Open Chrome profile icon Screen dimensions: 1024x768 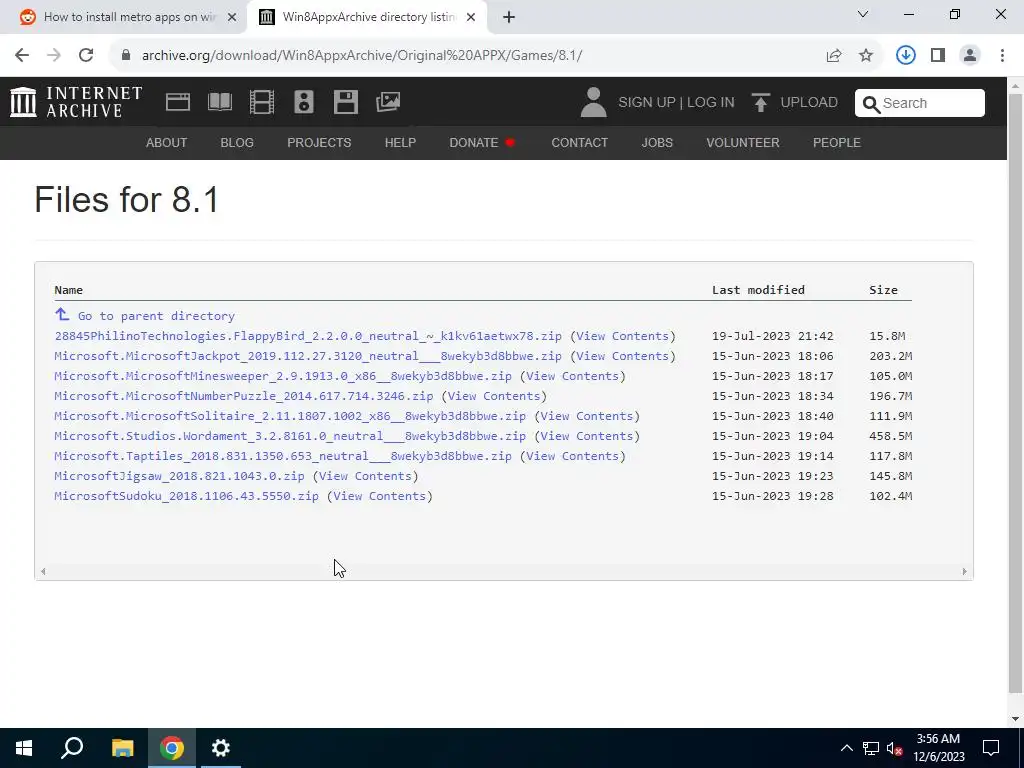pyautogui.click(x=970, y=56)
